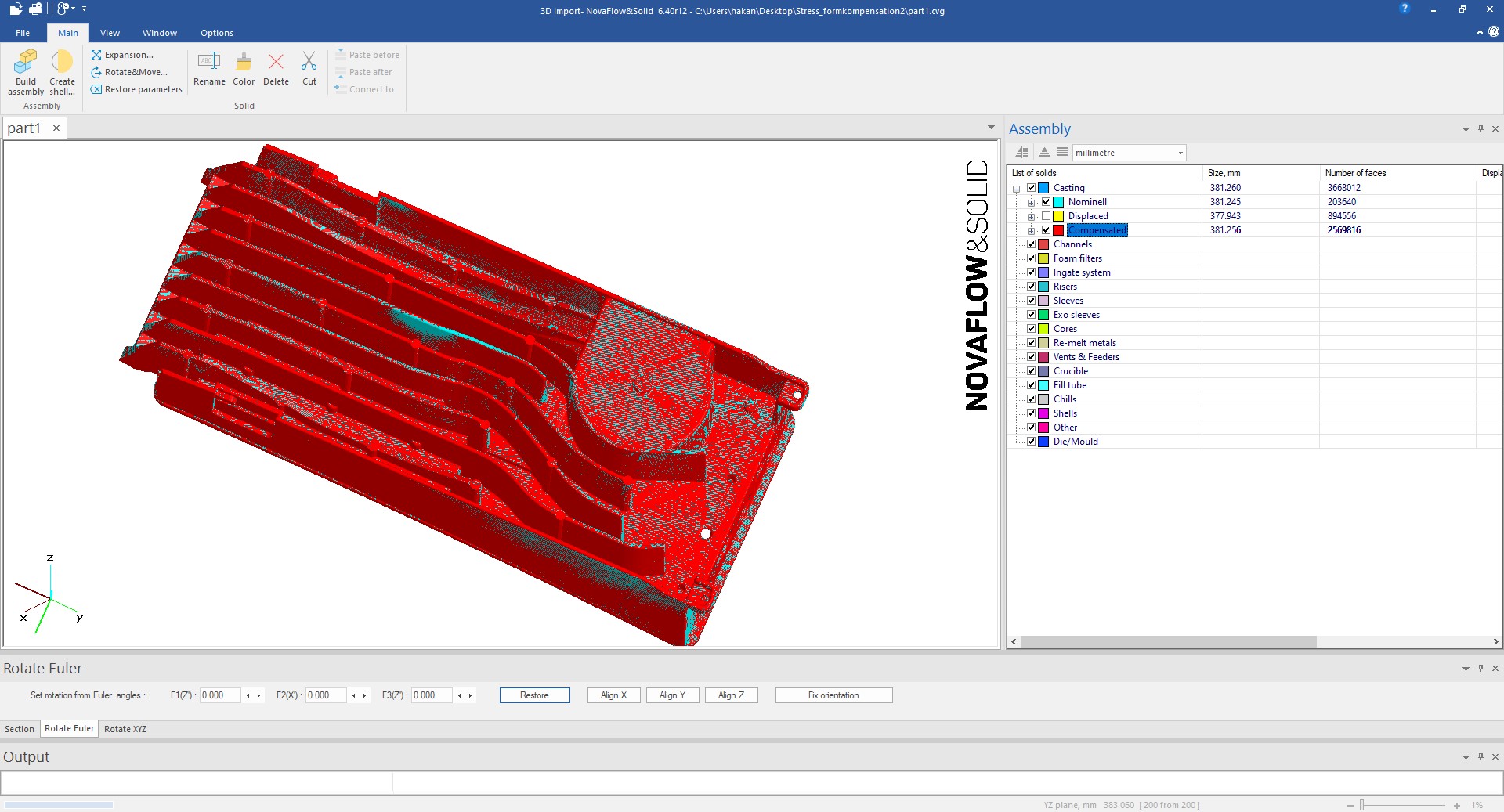Select the Cut scissors tool
This screenshot has height=812, width=1504.
coord(309,63)
